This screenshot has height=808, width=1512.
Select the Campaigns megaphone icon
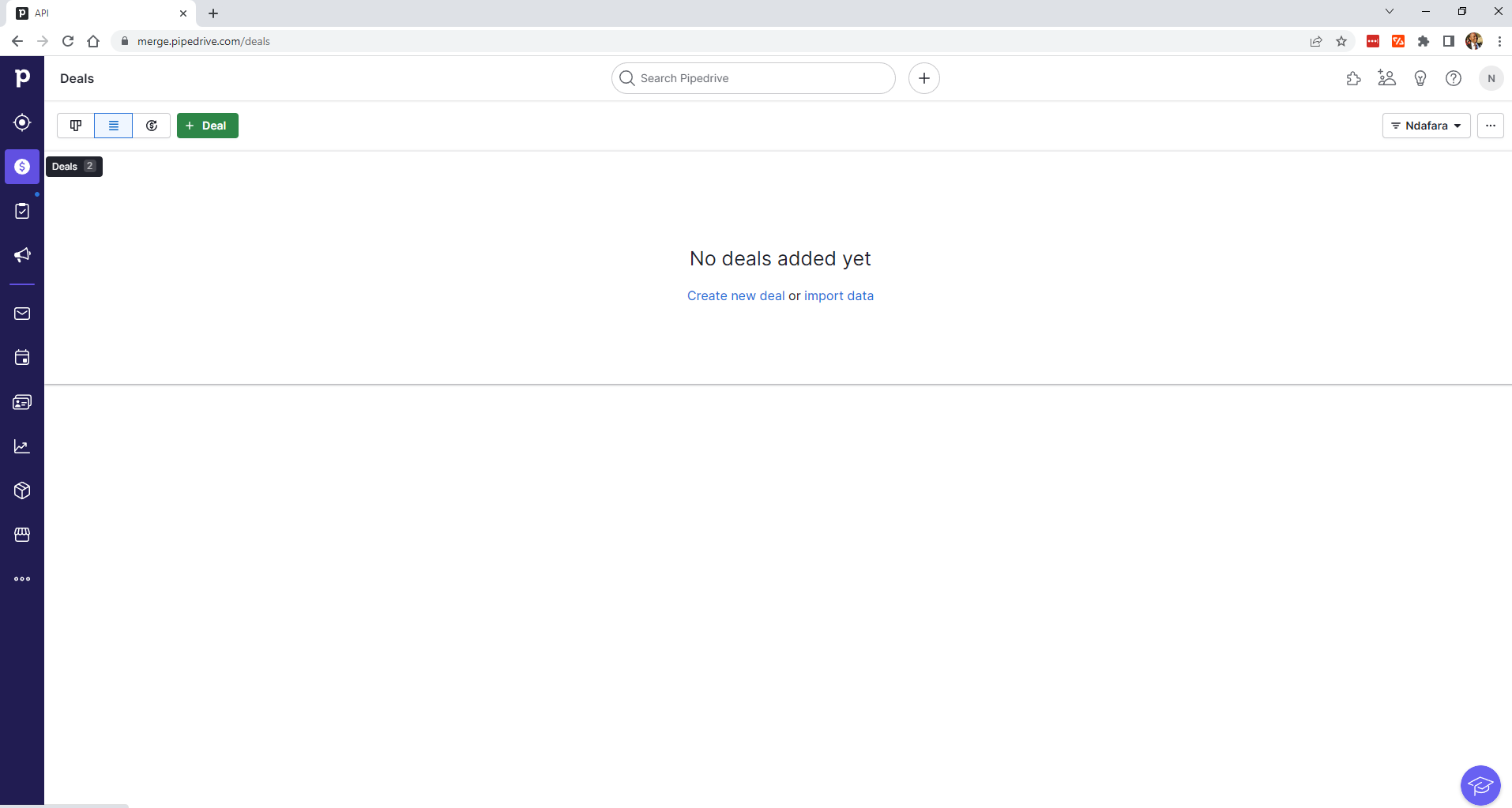pos(21,254)
